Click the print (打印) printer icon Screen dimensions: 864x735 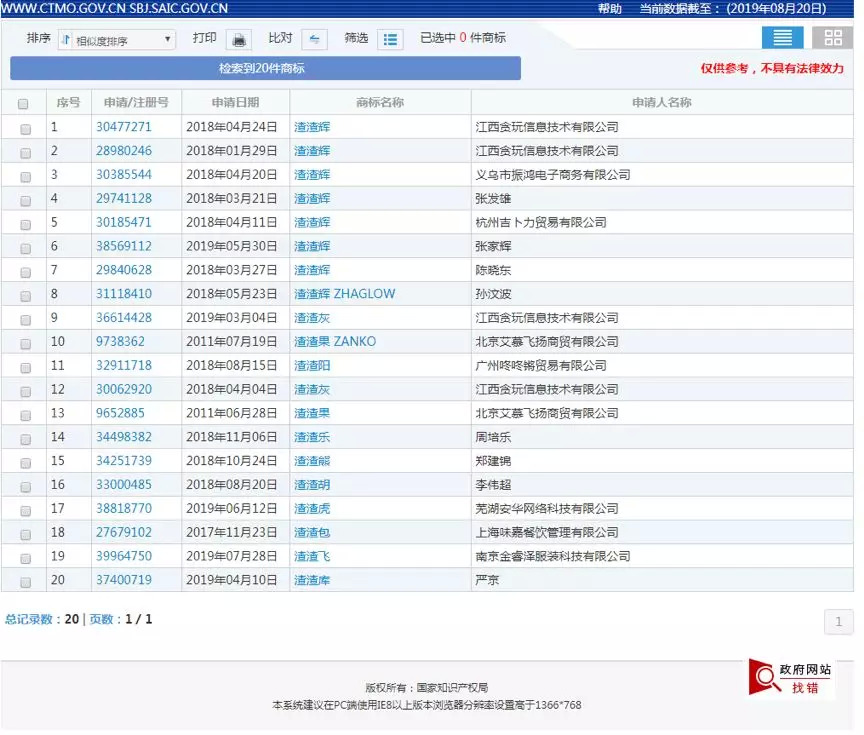click(239, 39)
